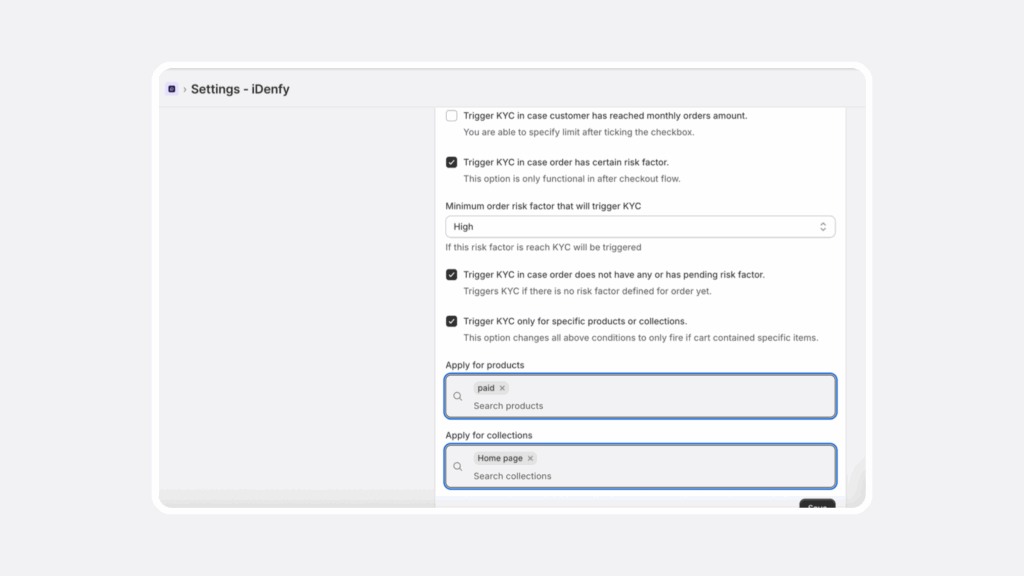The height and width of the screenshot is (576, 1024).
Task: Uncheck trigger KYC only for specific products
Action: [451, 322]
